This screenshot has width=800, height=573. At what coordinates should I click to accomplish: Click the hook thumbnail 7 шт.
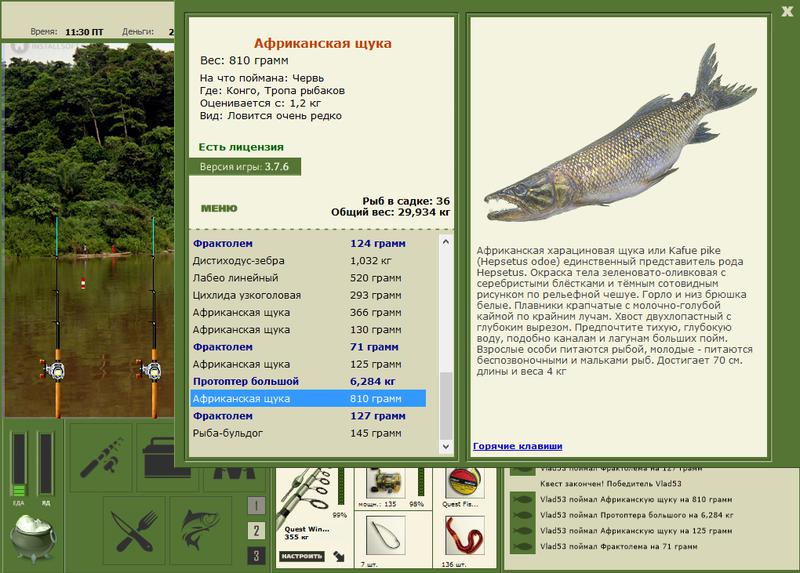[385, 535]
